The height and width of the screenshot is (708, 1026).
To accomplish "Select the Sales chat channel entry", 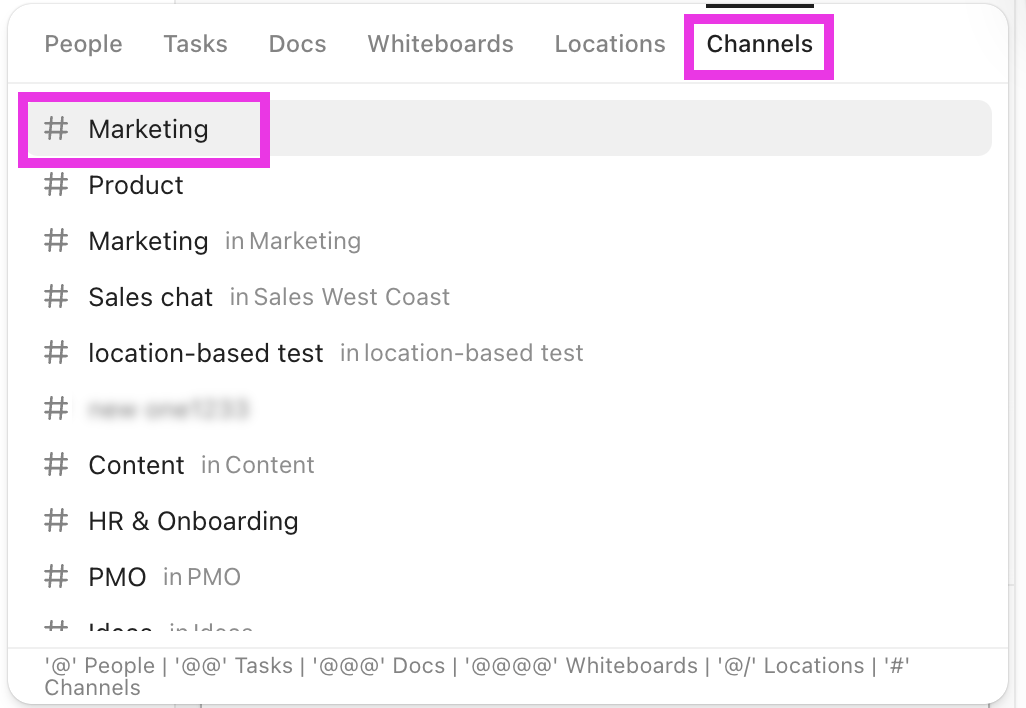I will 151,297.
